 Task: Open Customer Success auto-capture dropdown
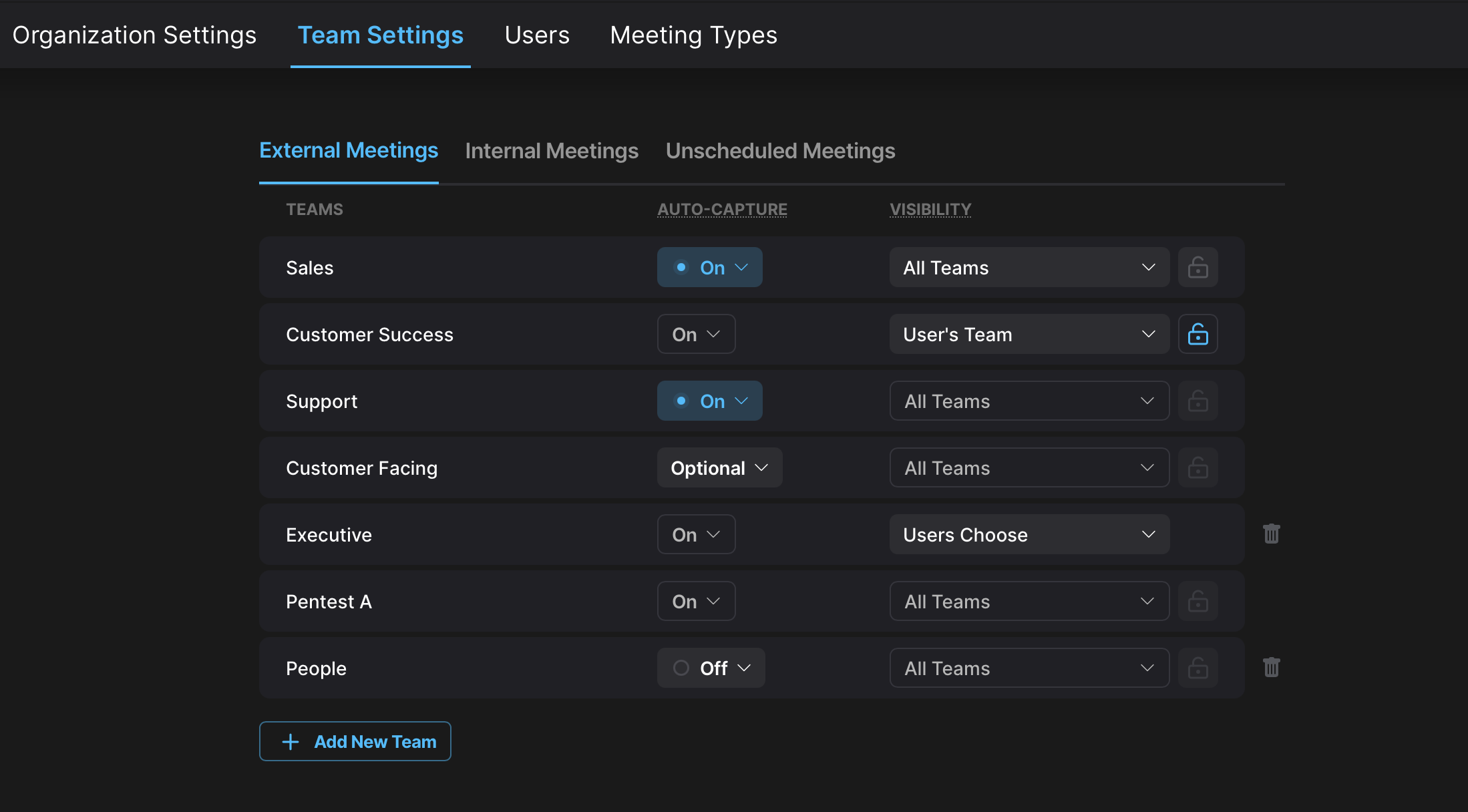tap(696, 334)
